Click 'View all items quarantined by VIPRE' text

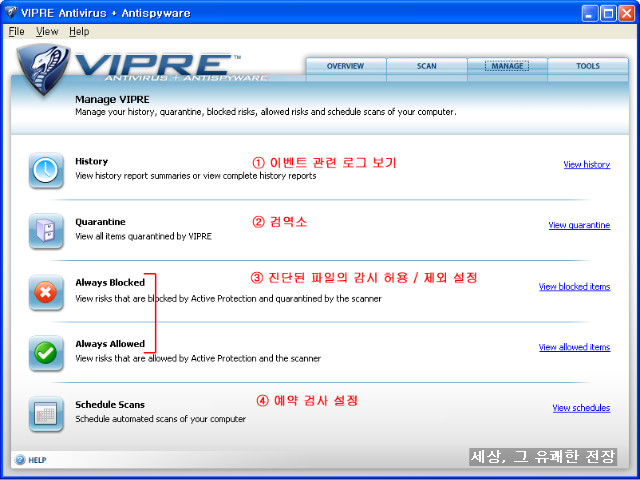click(143, 236)
